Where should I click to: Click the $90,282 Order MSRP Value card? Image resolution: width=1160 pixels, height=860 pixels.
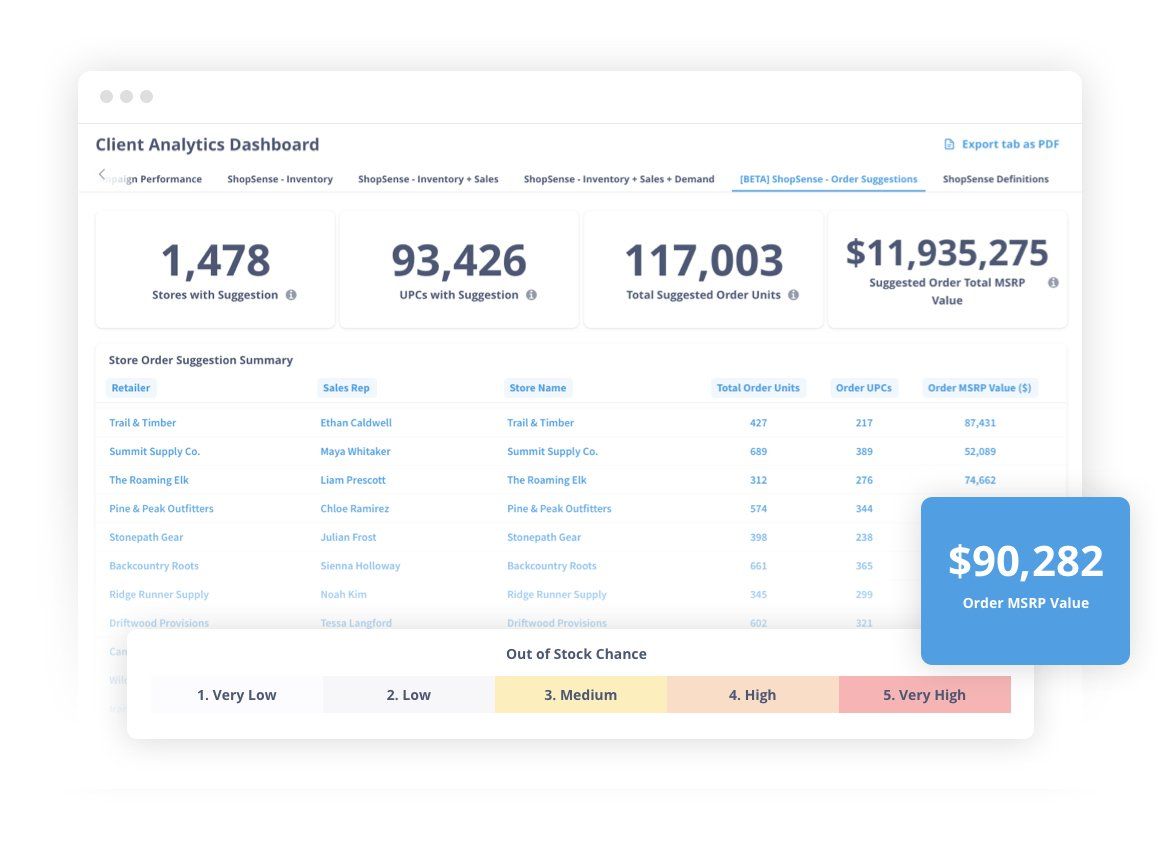[x=1025, y=581]
